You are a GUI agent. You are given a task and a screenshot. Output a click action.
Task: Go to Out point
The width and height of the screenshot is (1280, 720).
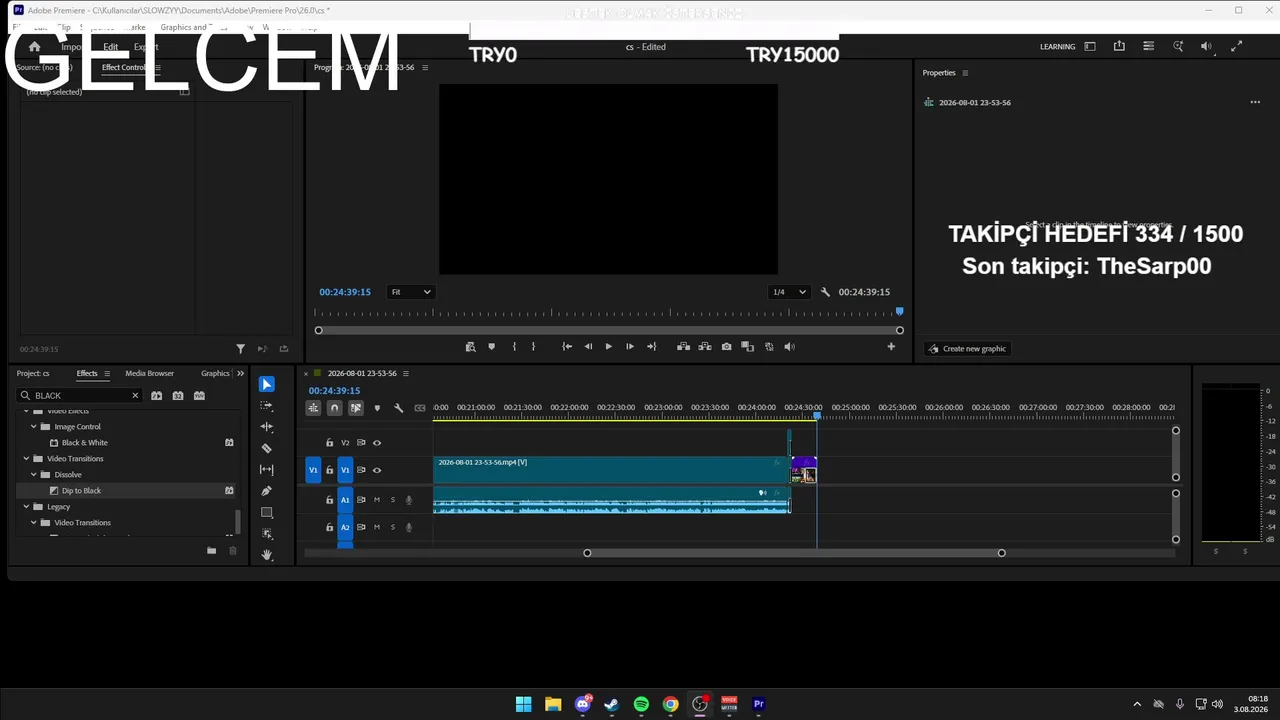coord(651,347)
